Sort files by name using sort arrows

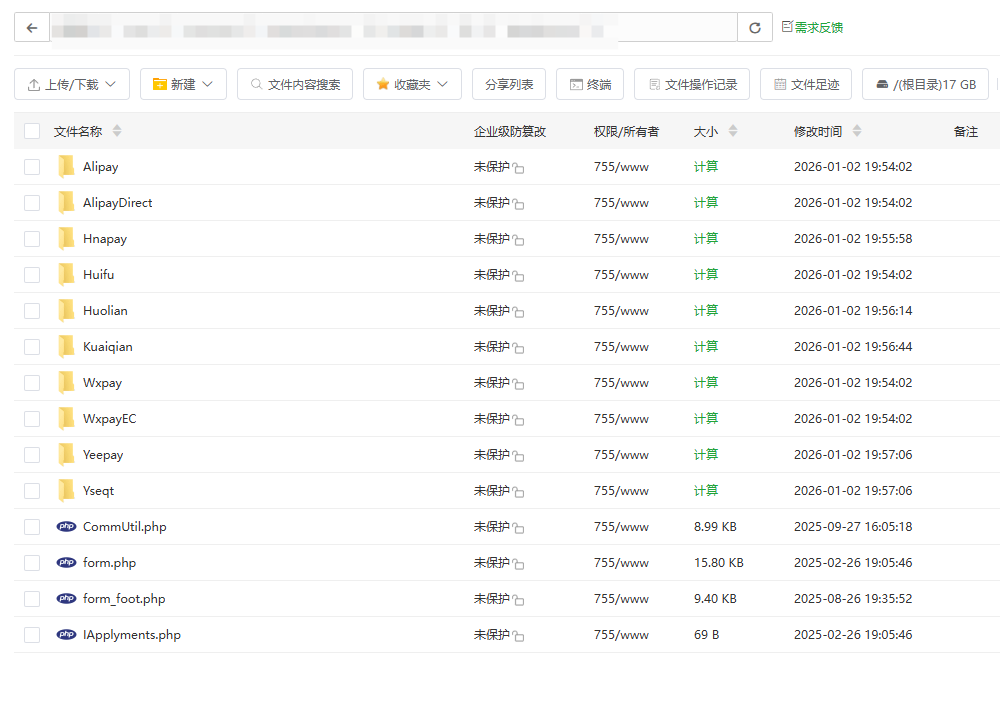(117, 131)
